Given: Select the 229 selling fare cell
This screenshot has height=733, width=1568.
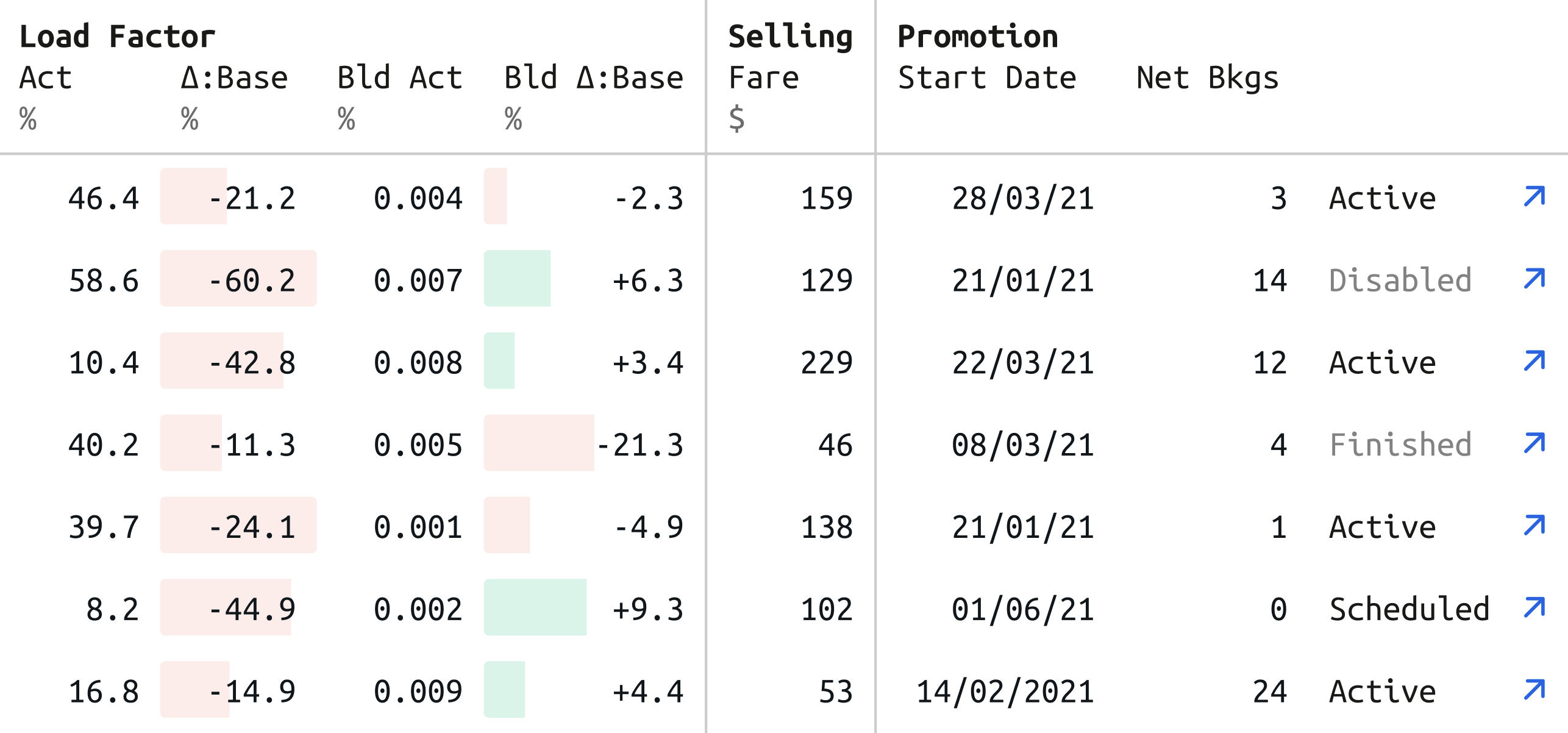Looking at the screenshot, I should [826, 363].
